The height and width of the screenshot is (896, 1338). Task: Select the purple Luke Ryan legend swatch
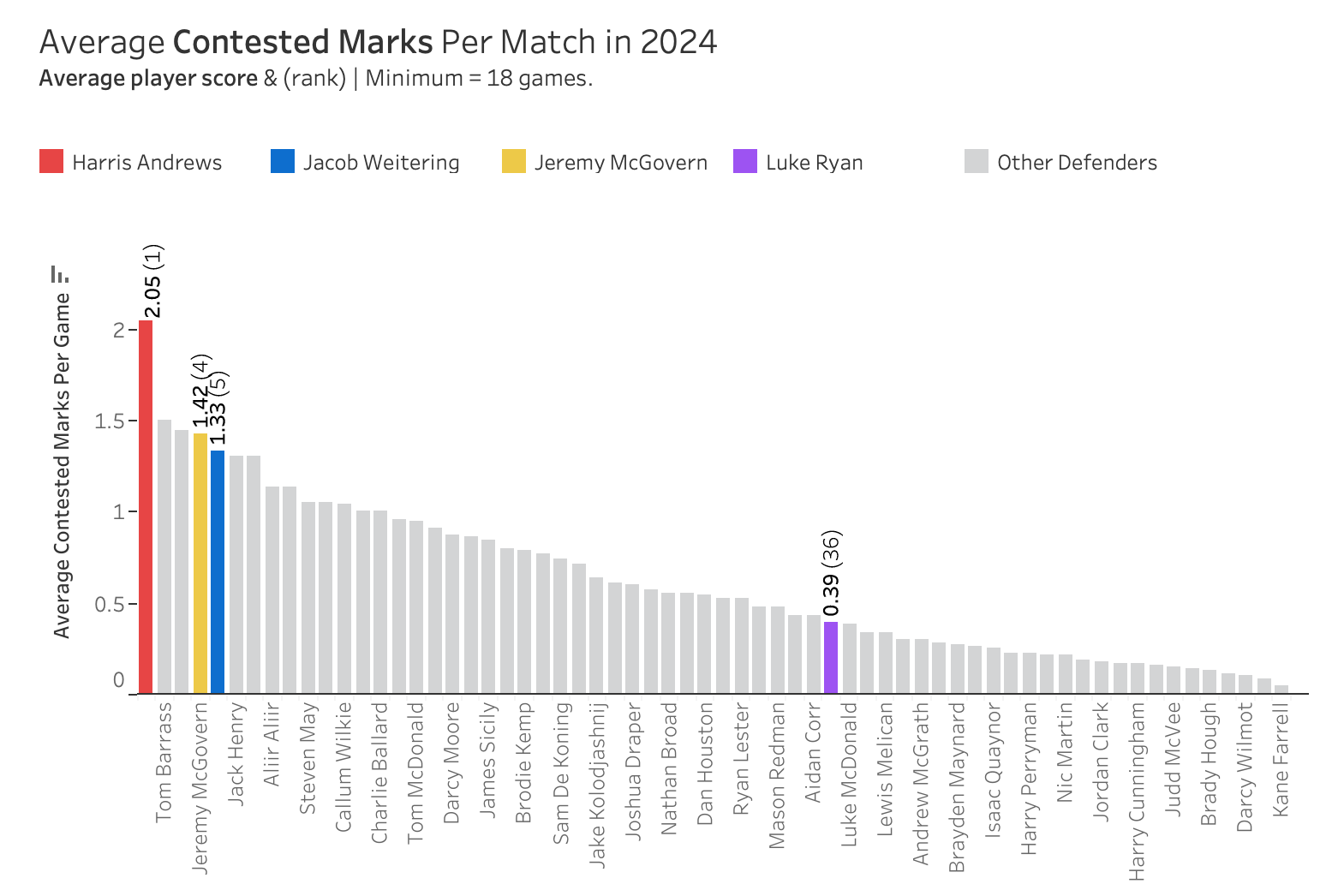pos(745,161)
